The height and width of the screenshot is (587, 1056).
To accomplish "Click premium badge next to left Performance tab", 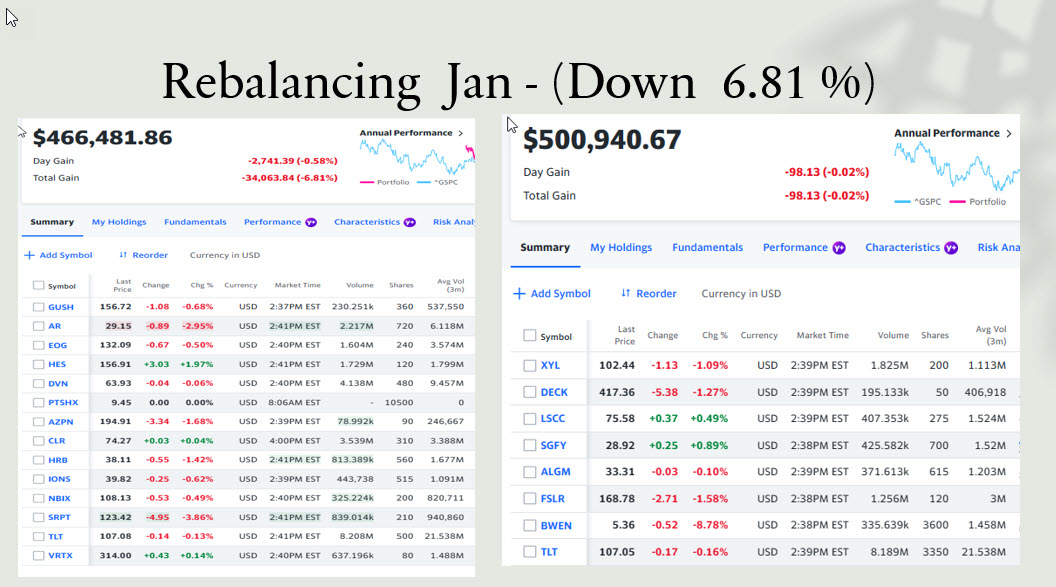I will click(310, 222).
